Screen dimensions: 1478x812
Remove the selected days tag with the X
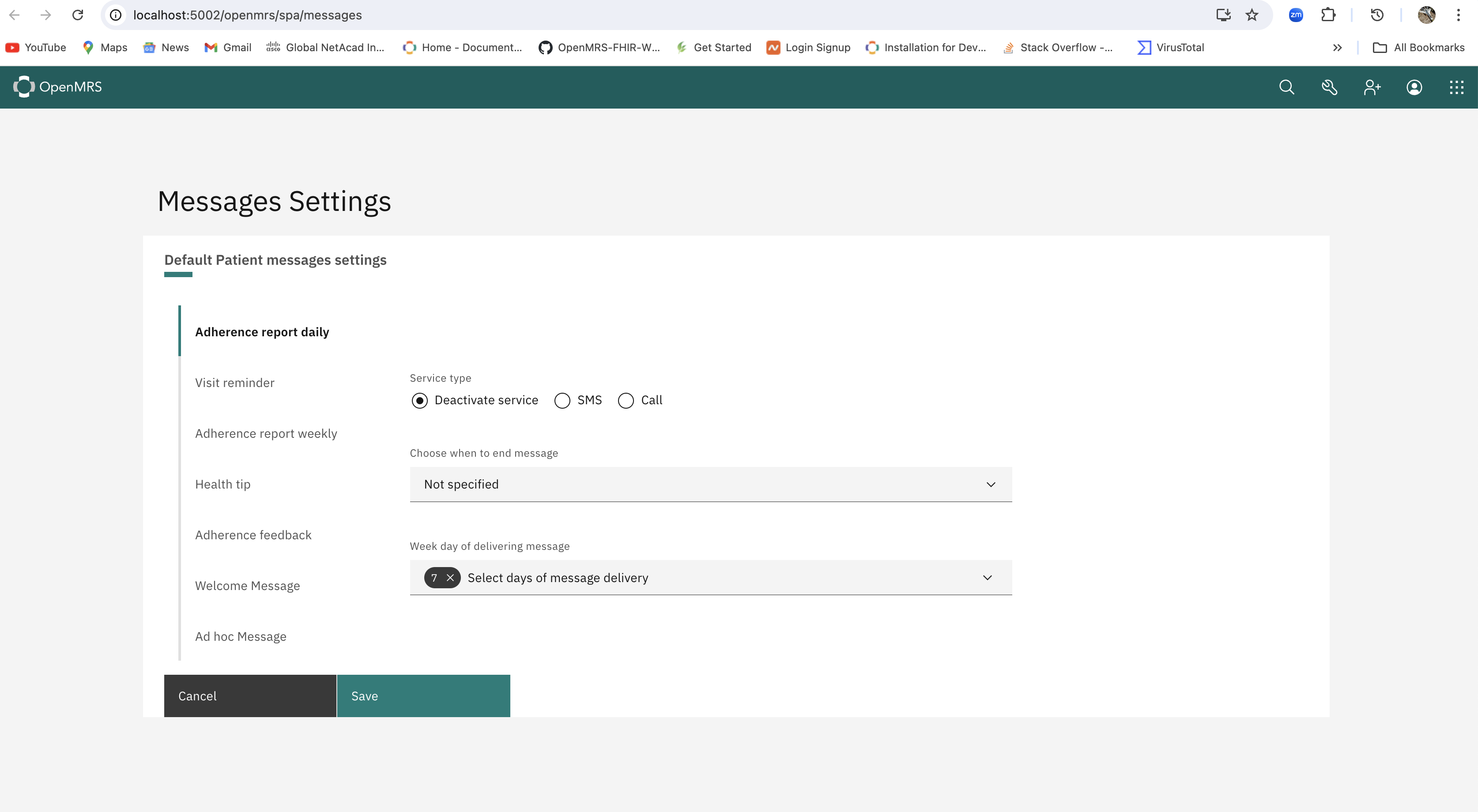tap(451, 578)
